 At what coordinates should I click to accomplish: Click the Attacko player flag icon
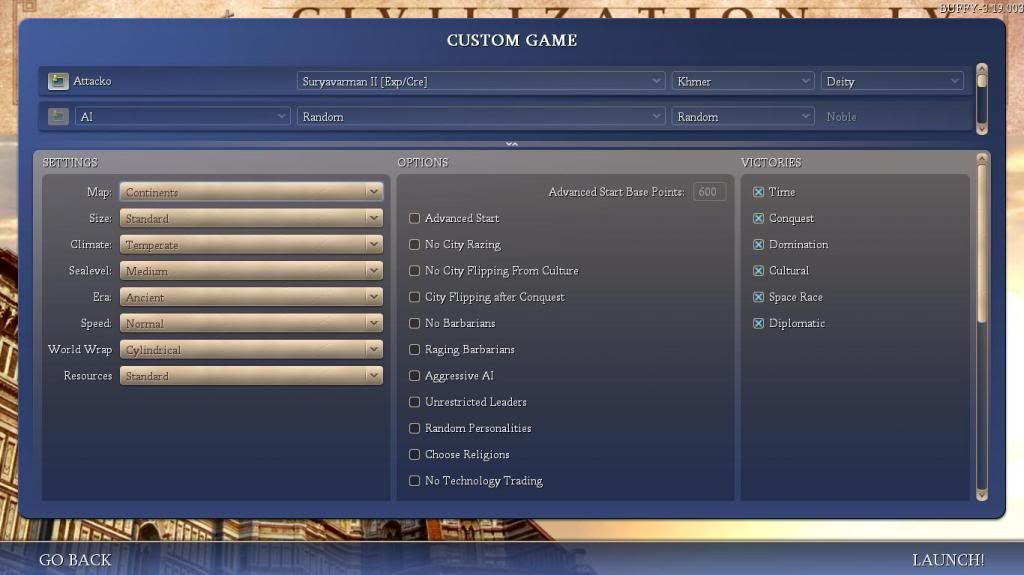pos(57,81)
